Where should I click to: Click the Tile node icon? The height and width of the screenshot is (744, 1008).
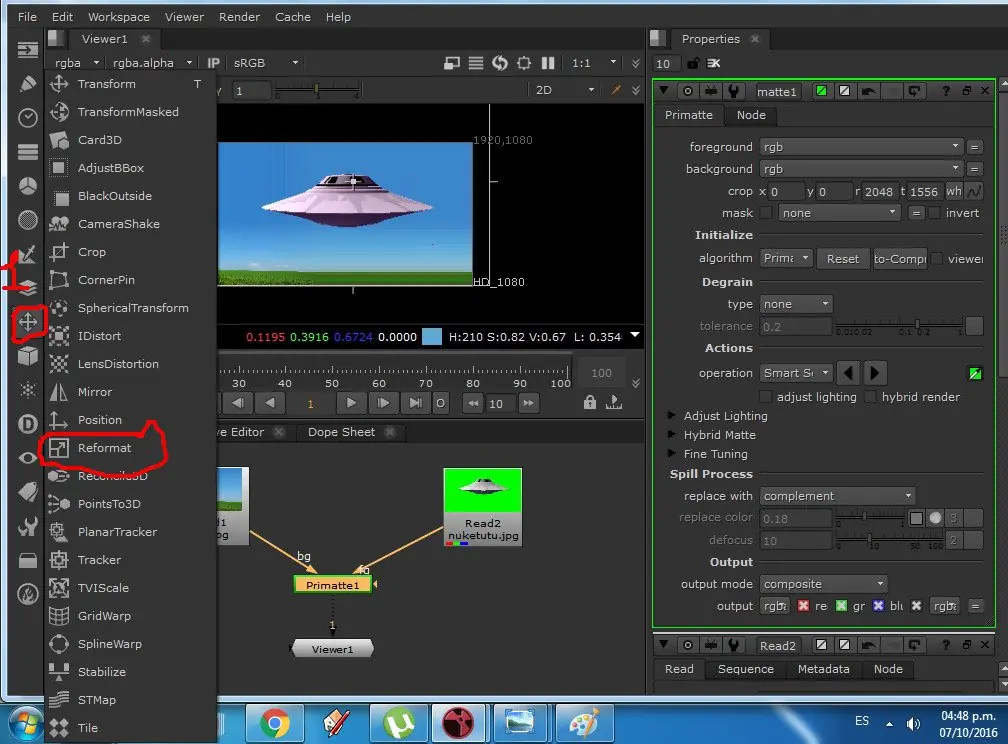[59, 727]
